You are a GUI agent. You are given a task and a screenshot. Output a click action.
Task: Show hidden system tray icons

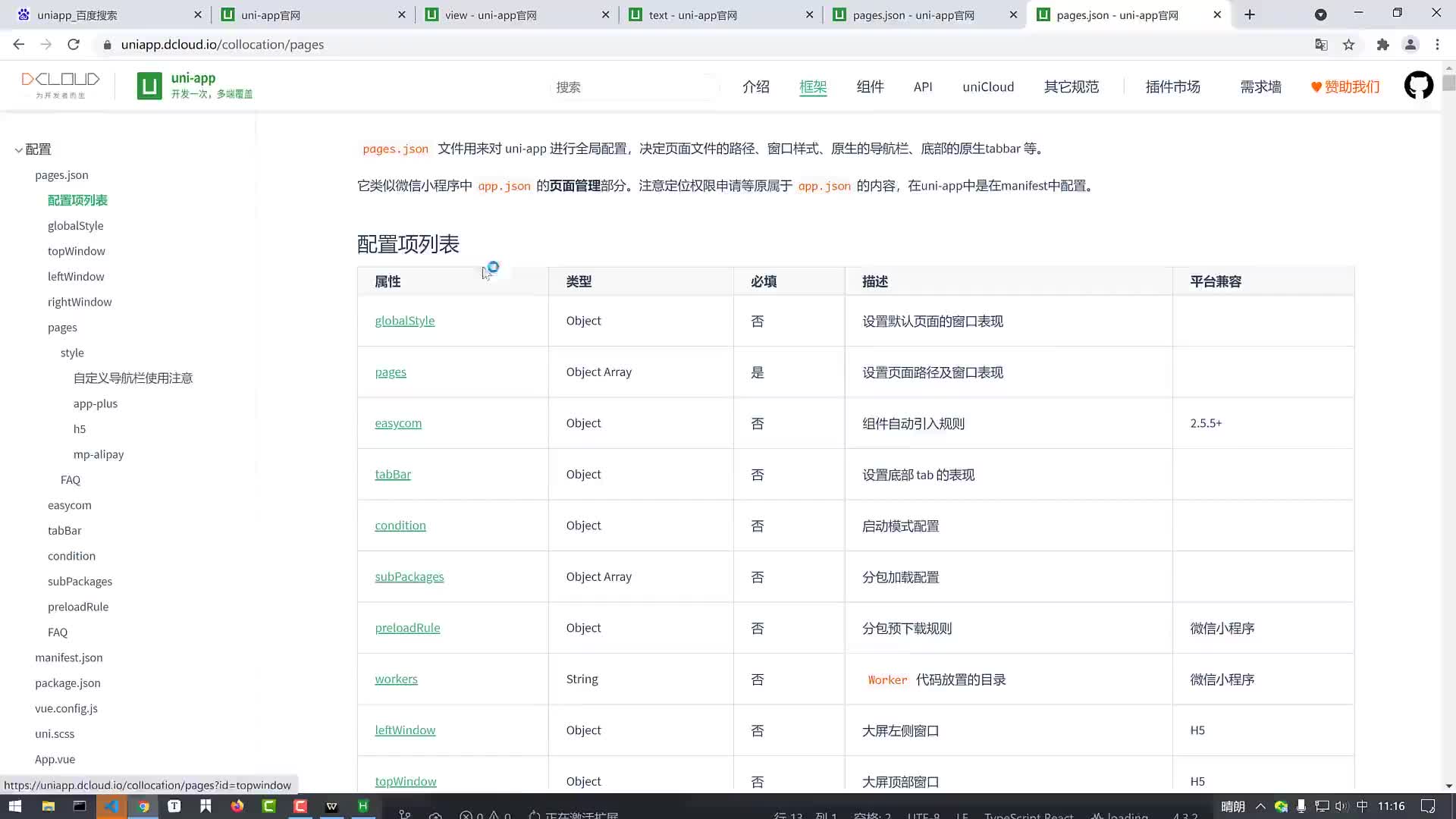[x=1260, y=806]
